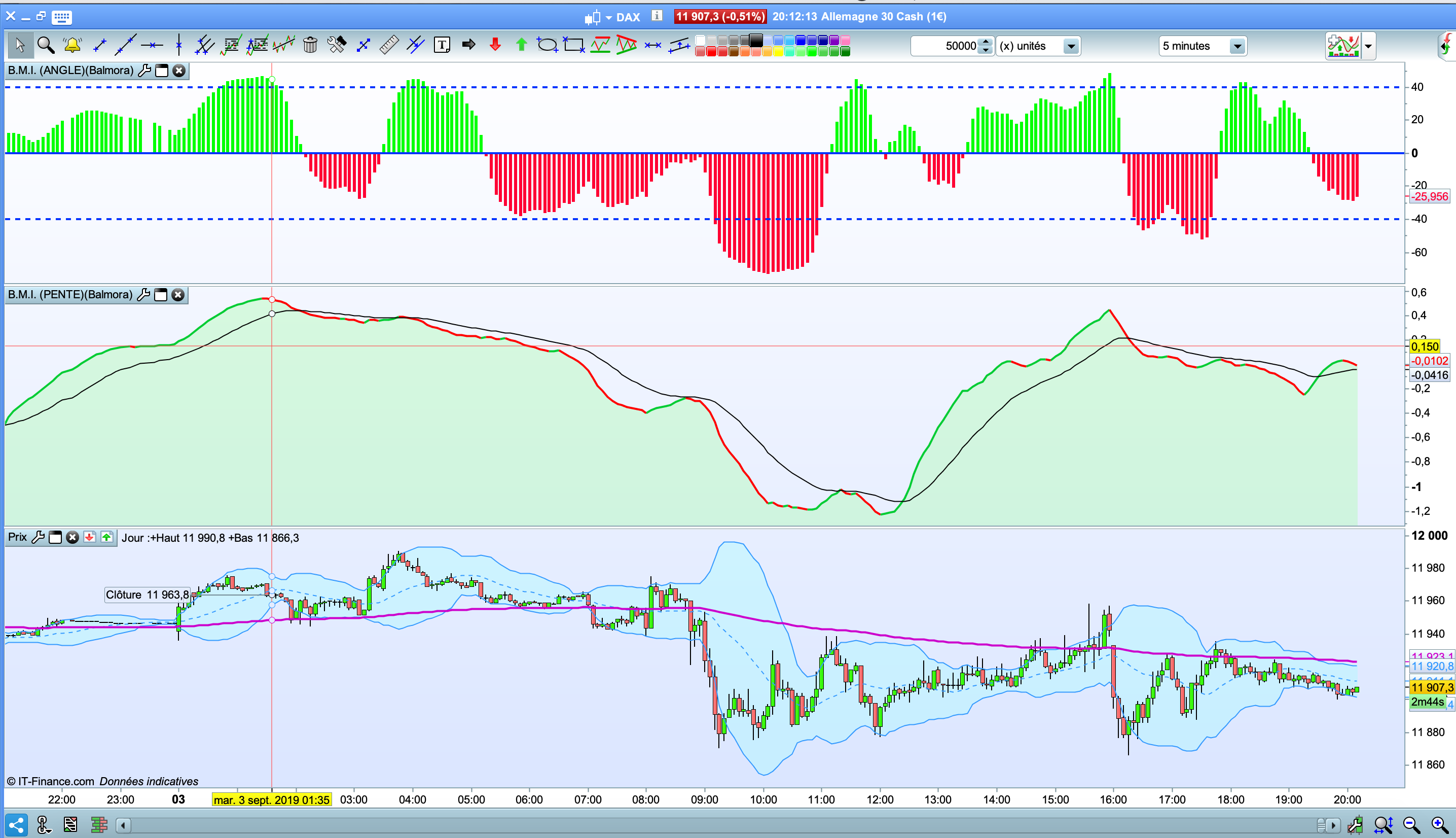Select the ellipse drawing tool
This screenshot has height=838, width=1456.
547,45
